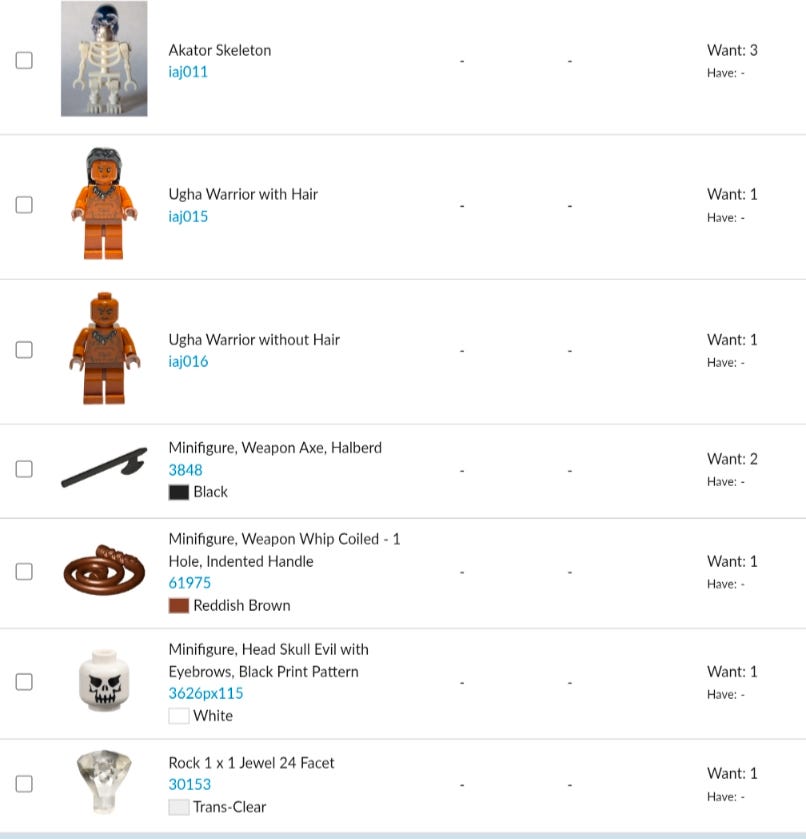Screen dimensions: 806x839
Task: Open the iaj011 catalog link
Action: pos(188,72)
